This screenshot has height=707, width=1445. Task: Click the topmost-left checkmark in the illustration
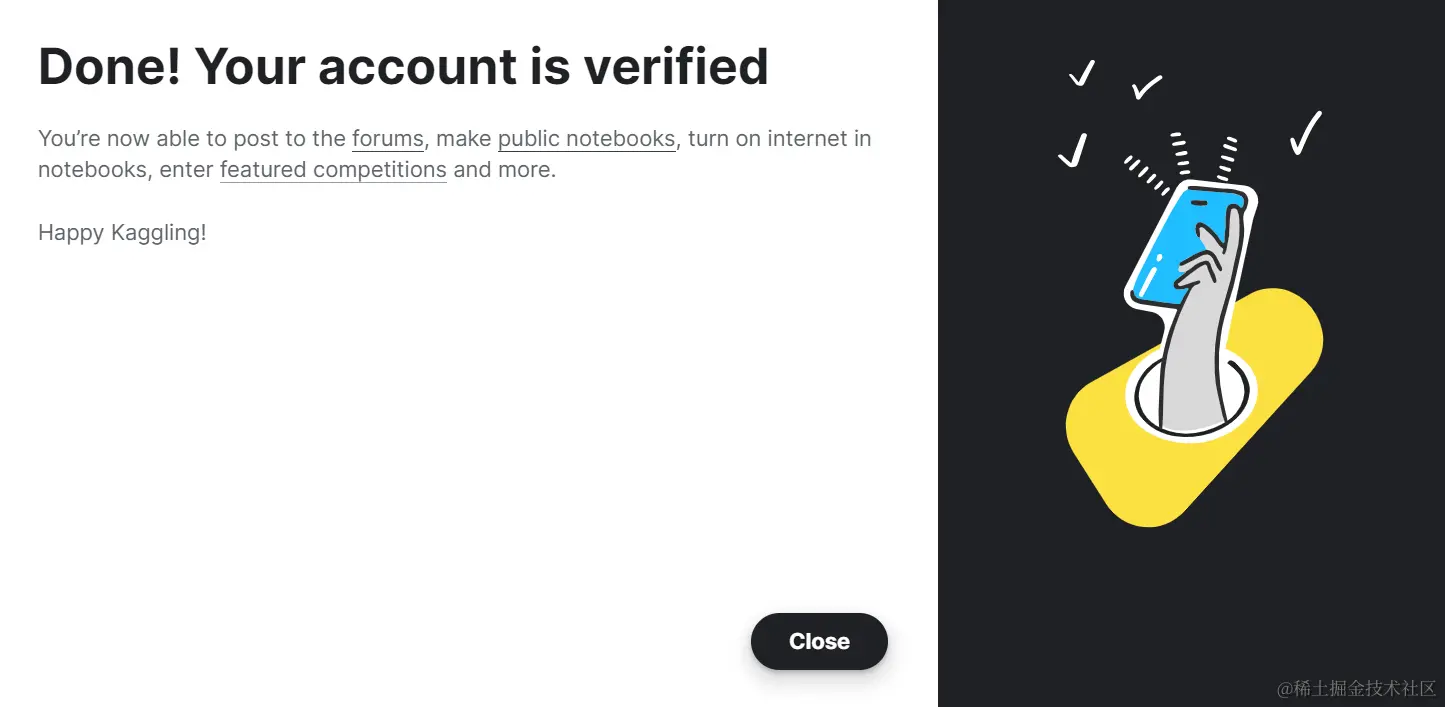(x=1081, y=73)
